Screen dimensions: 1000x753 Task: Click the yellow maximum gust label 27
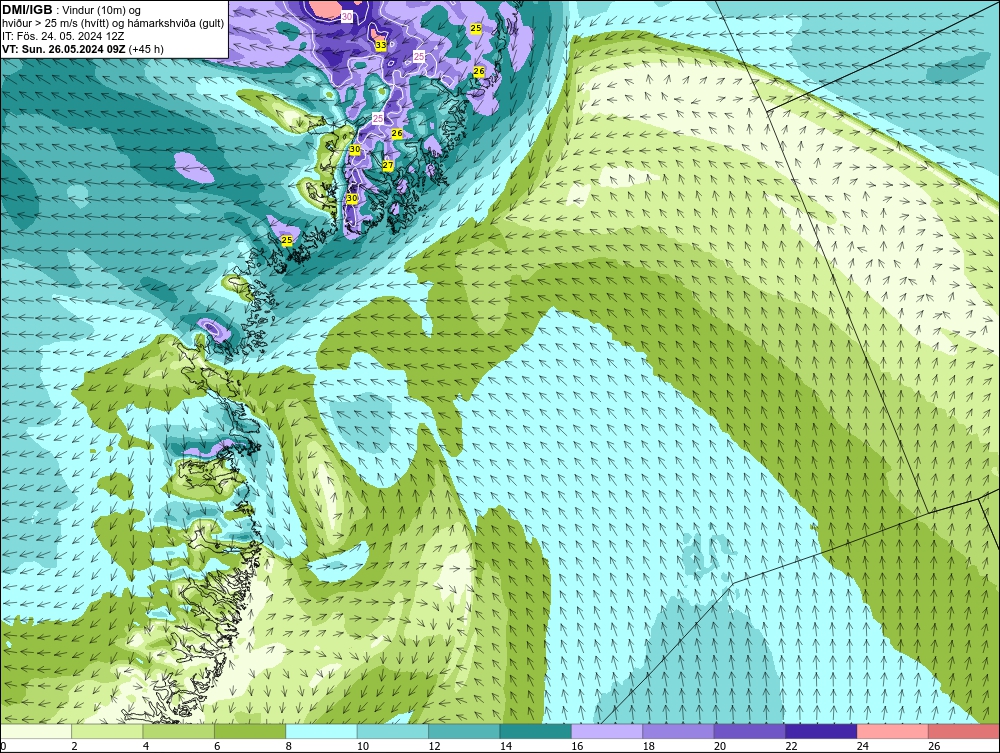388,165
